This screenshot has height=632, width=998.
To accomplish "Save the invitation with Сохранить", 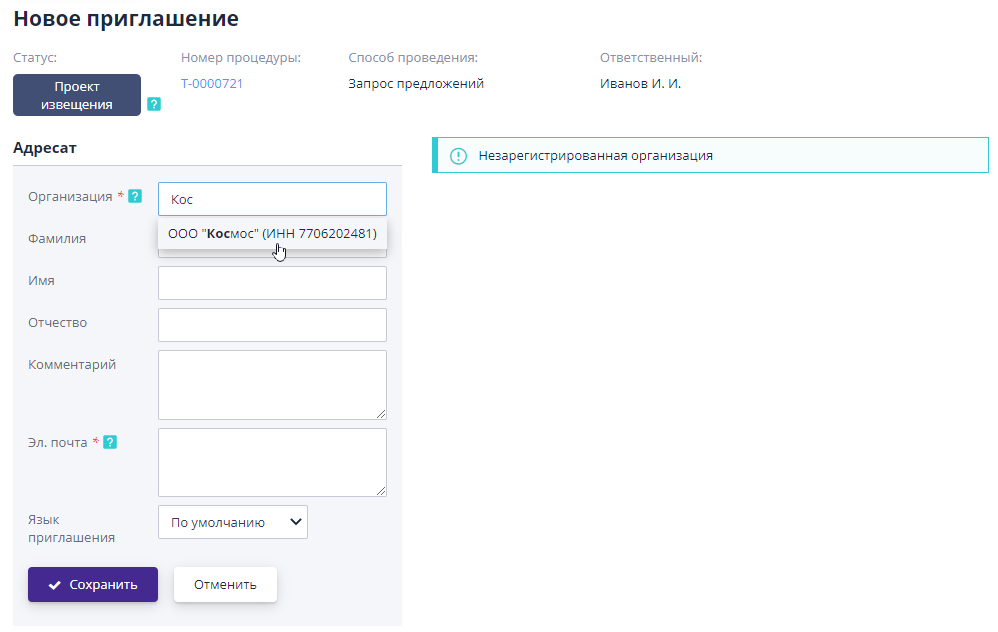I will click(x=93, y=584).
